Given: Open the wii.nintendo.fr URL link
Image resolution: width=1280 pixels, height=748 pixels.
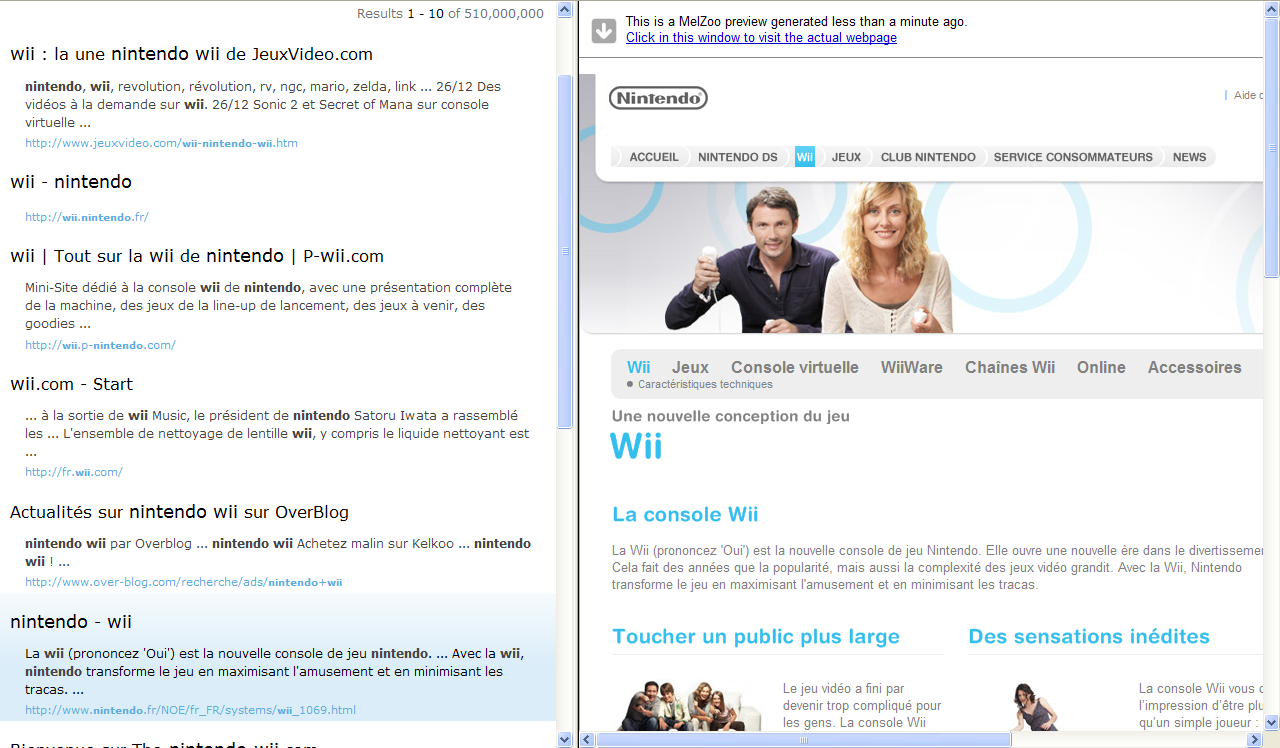Looking at the screenshot, I should click(87, 217).
